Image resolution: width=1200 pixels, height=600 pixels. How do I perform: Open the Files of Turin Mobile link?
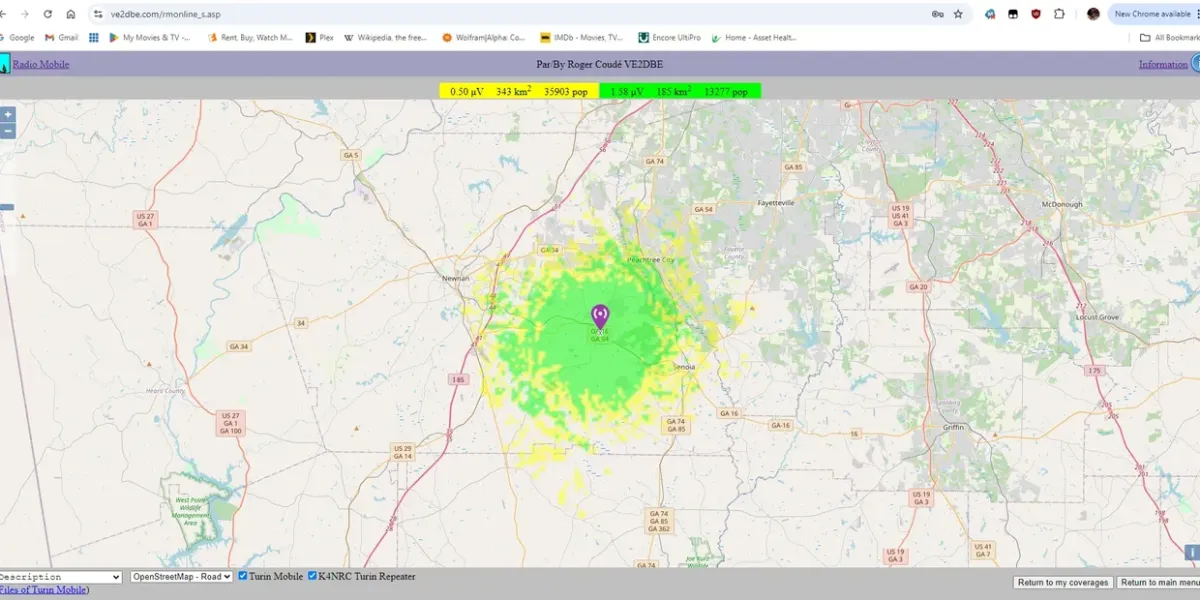pyautogui.click(x=43, y=590)
